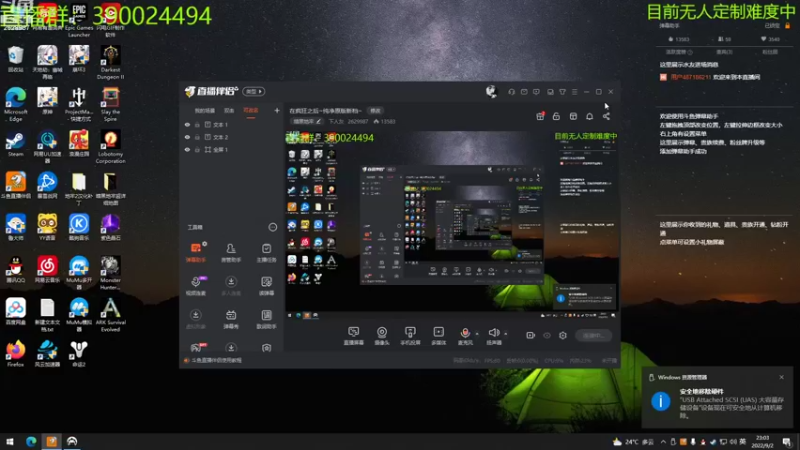This screenshot has width=800, height=450.
Task: Toggle the lock on source 文本 1
Action: 197,124
